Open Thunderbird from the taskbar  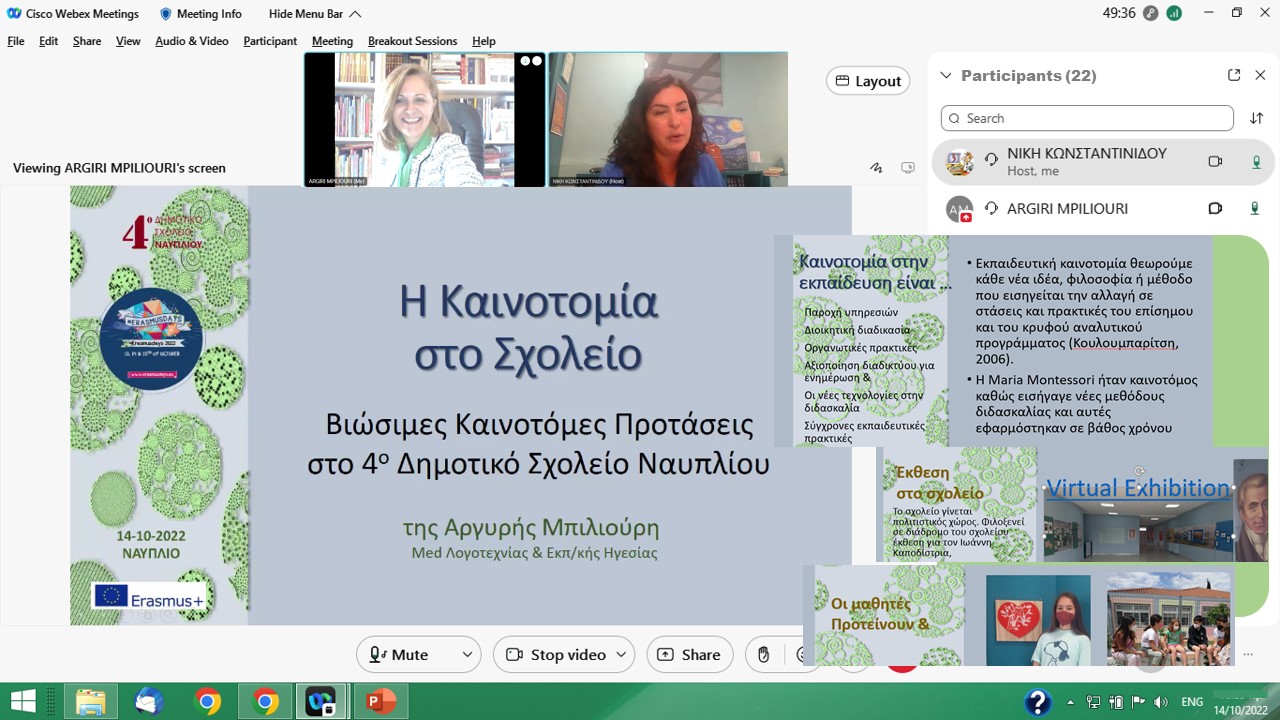click(x=149, y=701)
